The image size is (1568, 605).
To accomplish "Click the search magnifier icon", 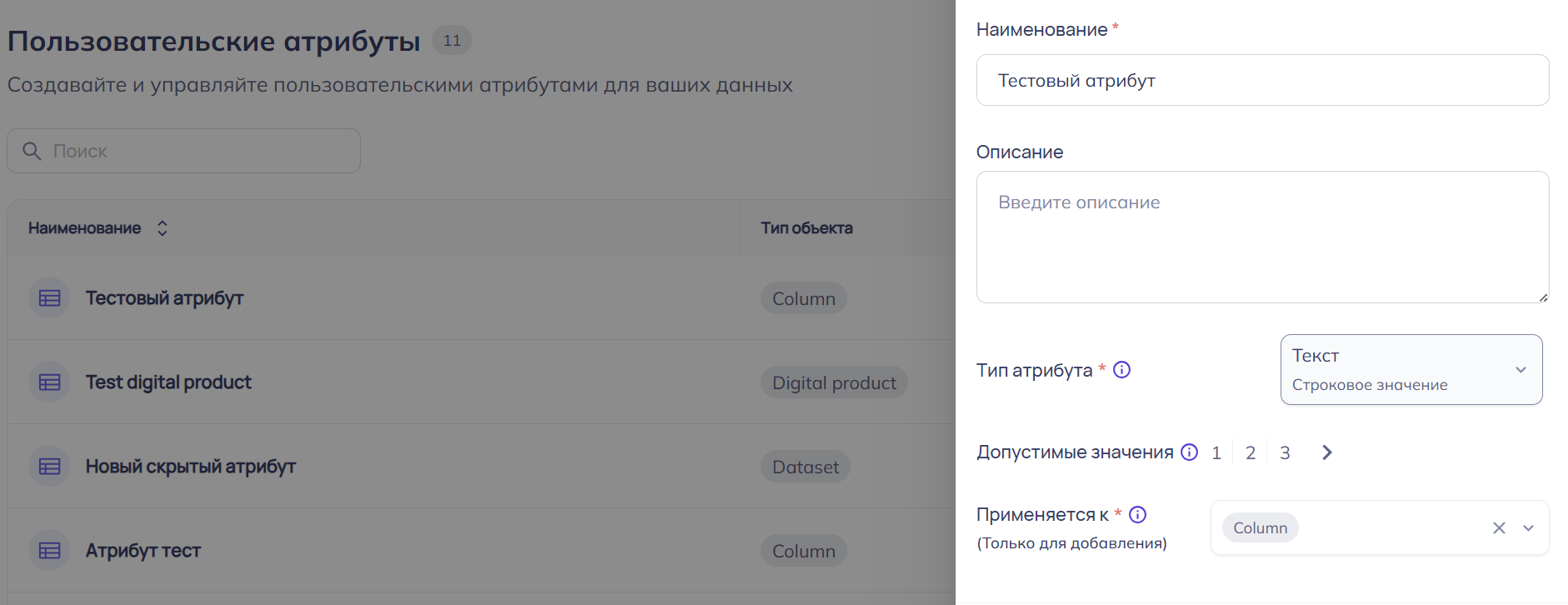I will [x=32, y=151].
